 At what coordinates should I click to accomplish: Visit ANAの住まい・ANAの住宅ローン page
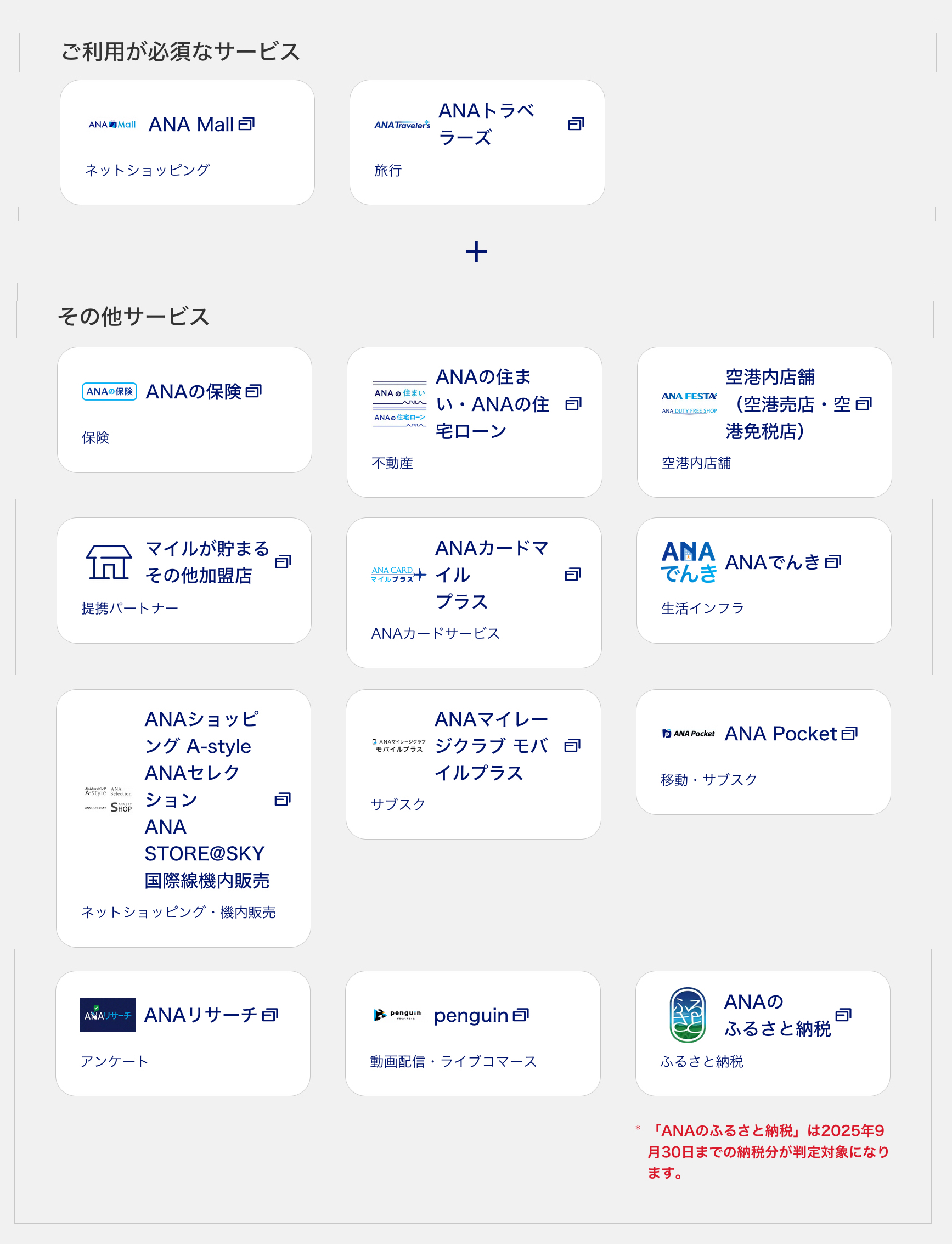pos(492,404)
